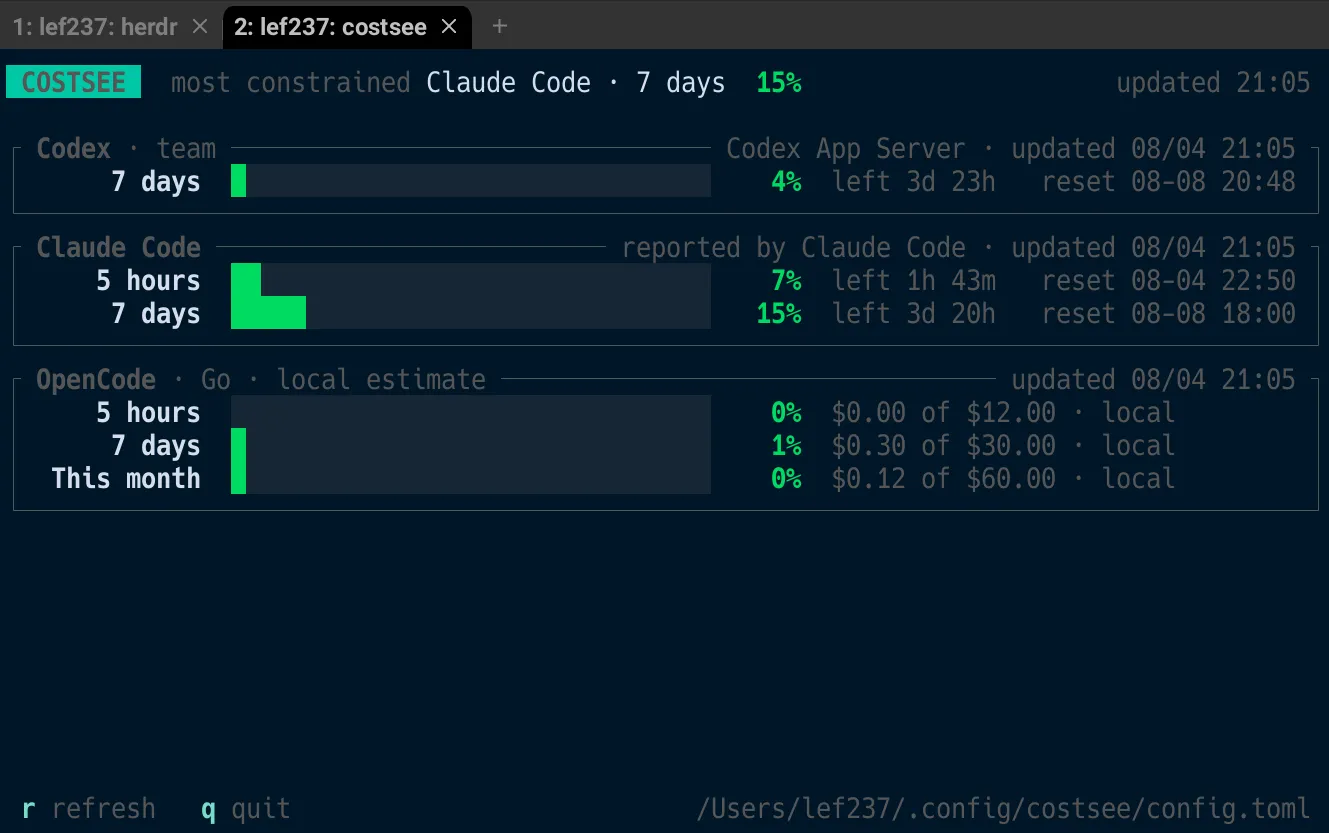Click the OpenCode panel title
This screenshot has height=833, width=1329.
pos(96,380)
